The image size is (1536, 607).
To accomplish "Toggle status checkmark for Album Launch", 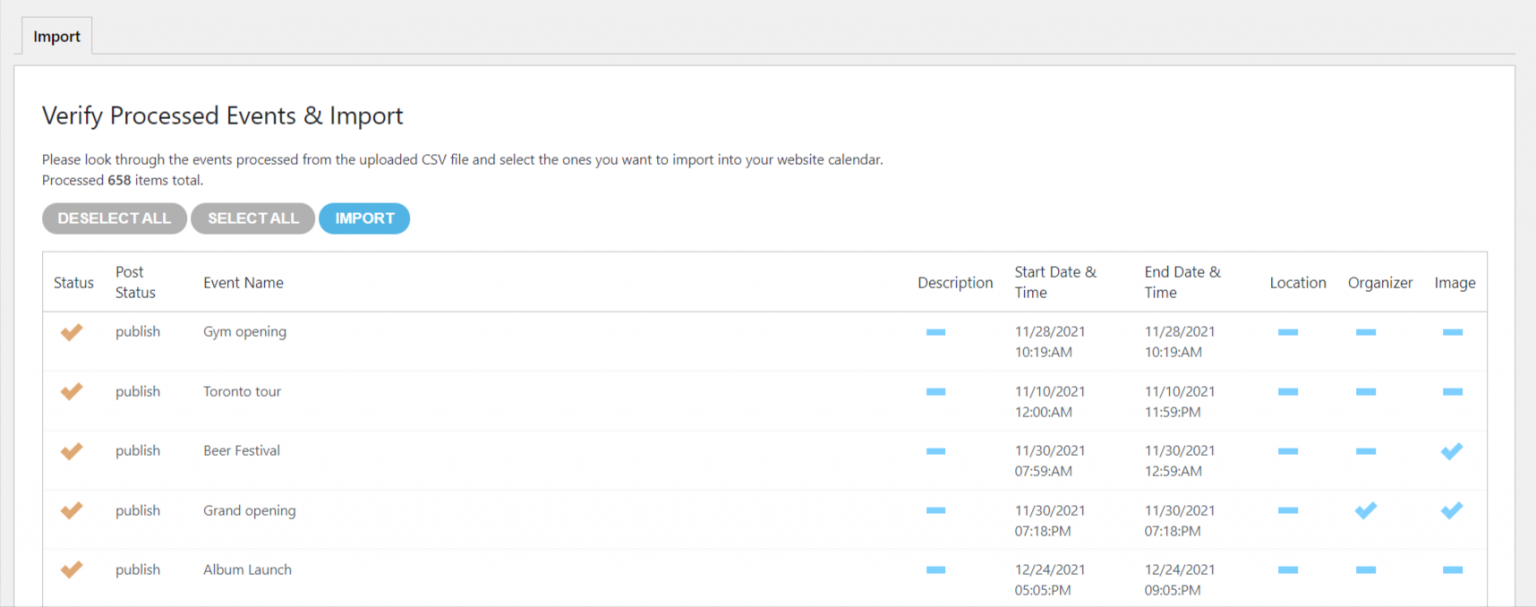I will (71, 570).
